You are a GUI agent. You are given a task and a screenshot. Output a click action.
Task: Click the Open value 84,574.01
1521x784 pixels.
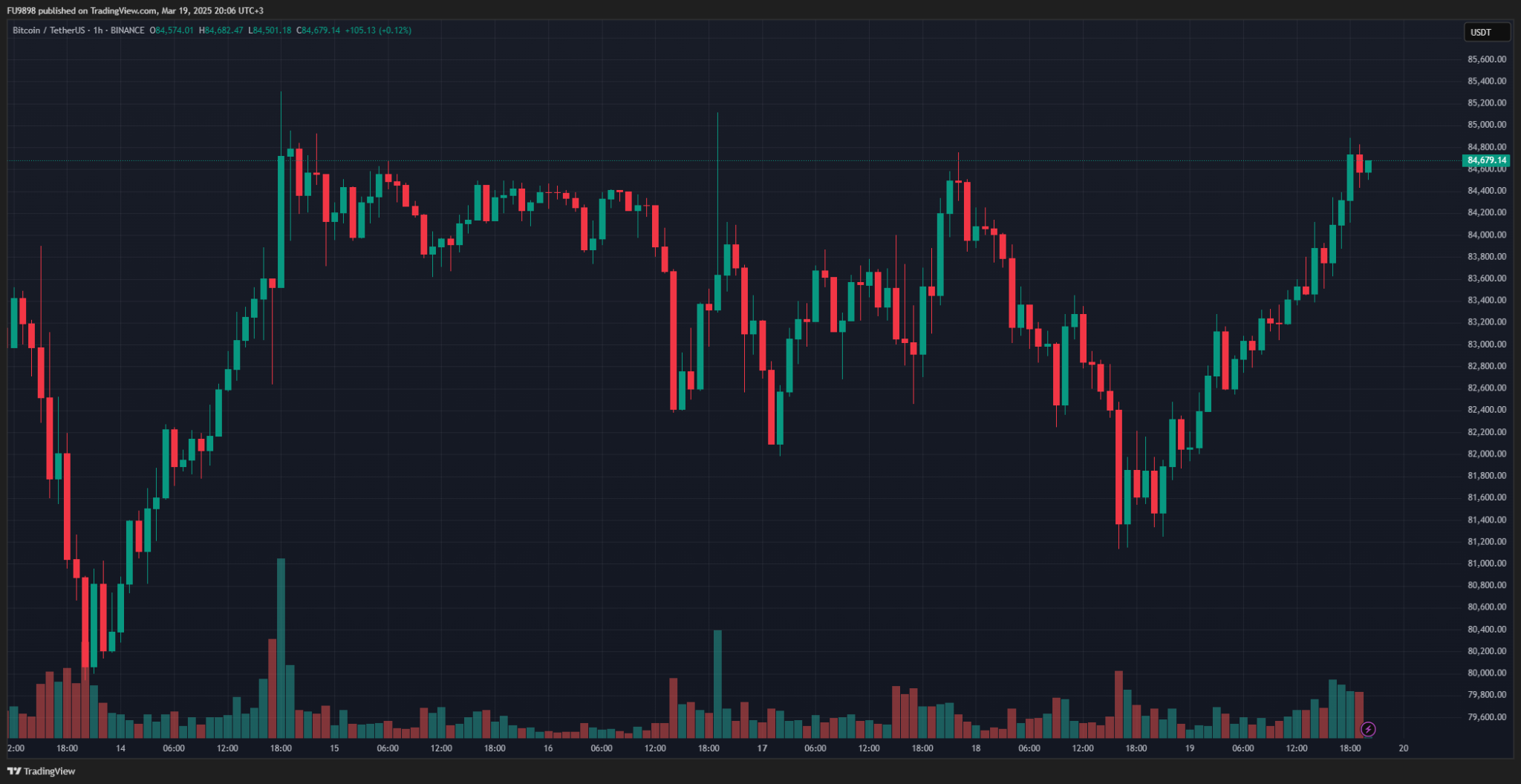click(x=175, y=30)
